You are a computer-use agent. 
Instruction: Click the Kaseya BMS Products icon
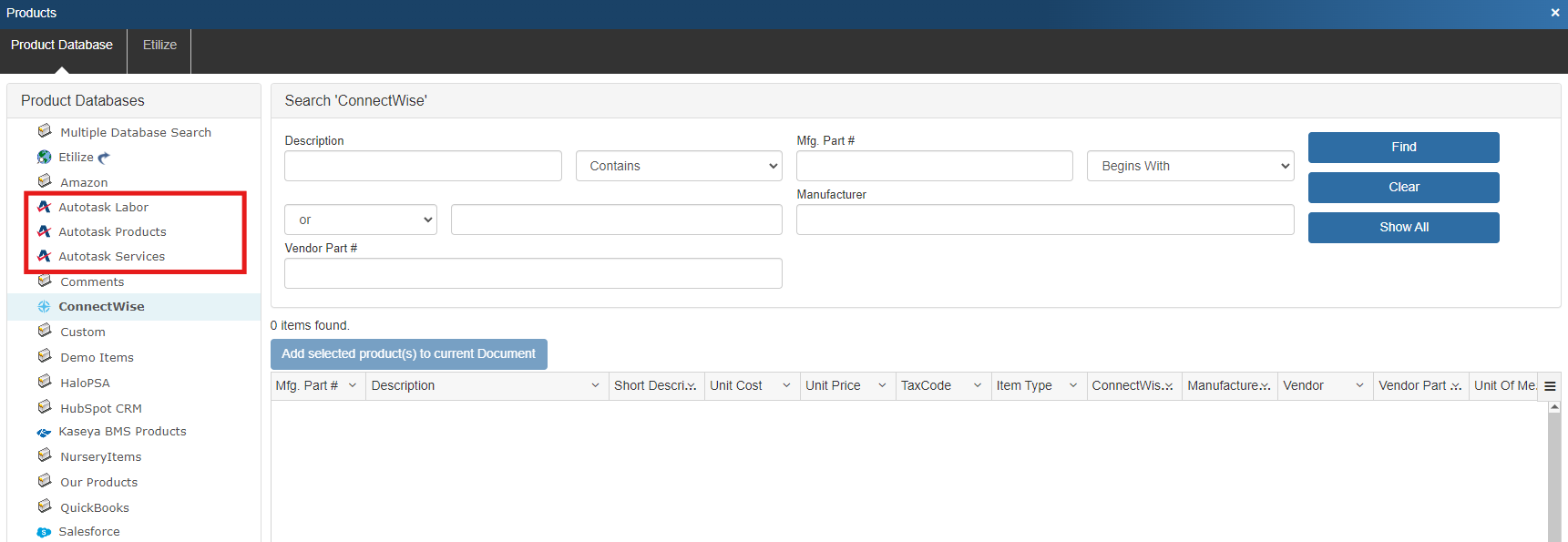pos(44,433)
